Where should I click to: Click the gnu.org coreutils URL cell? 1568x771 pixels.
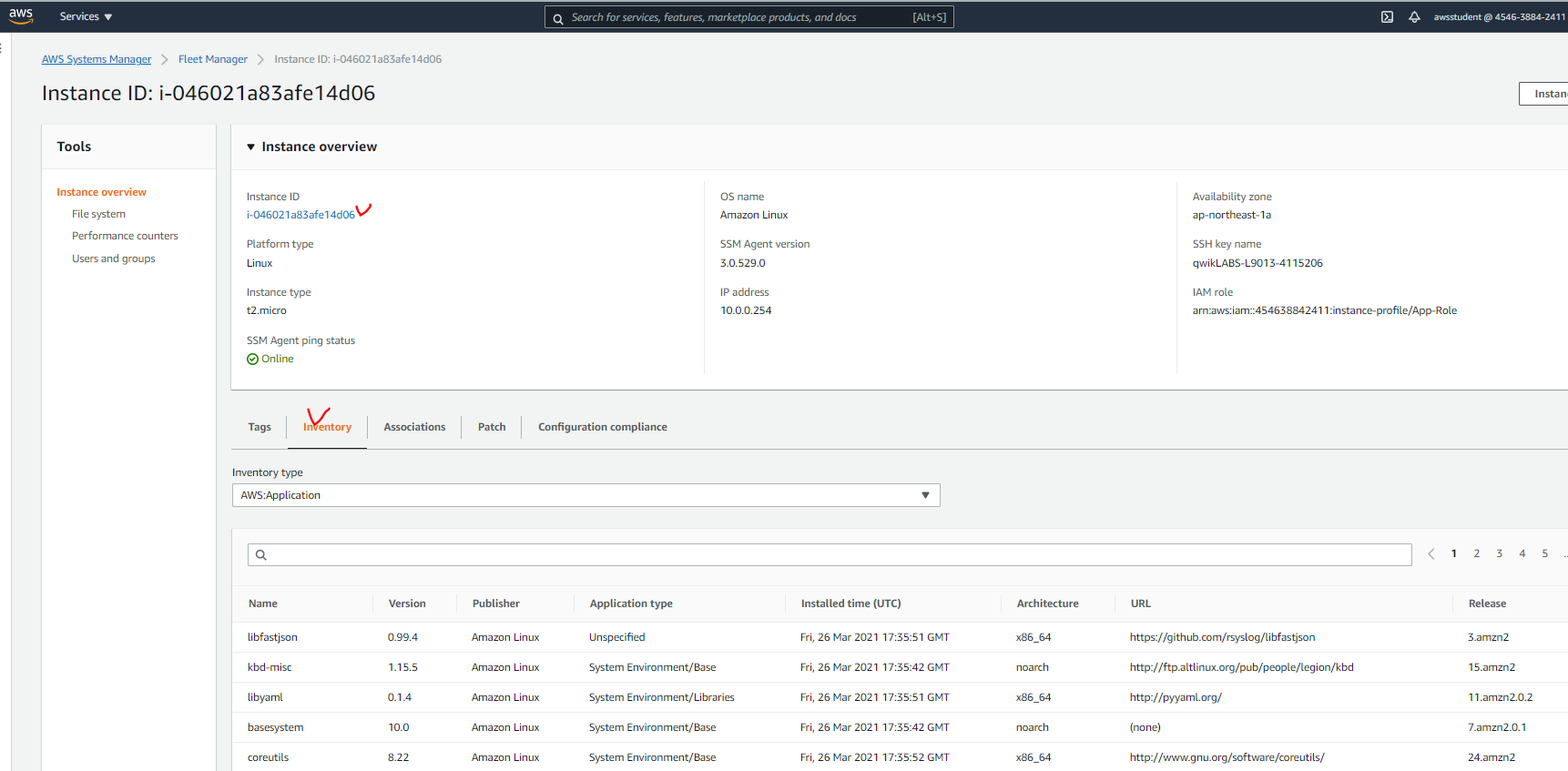coord(1227,757)
